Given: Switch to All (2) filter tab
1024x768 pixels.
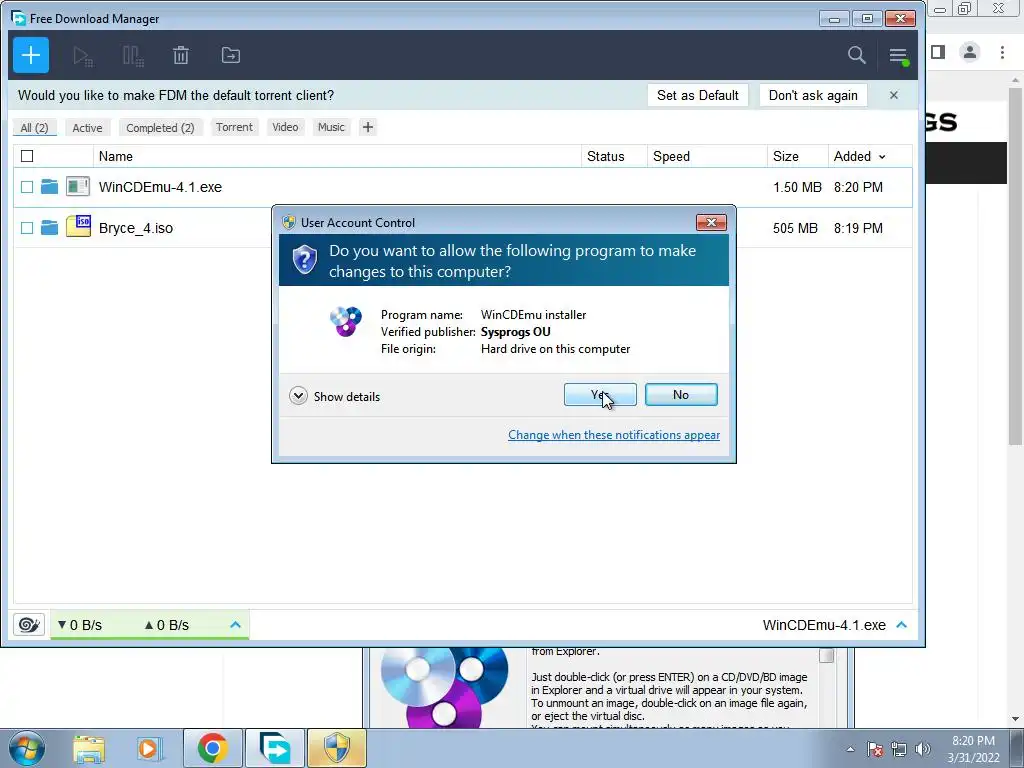Looking at the screenshot, I should pos(35,127).
